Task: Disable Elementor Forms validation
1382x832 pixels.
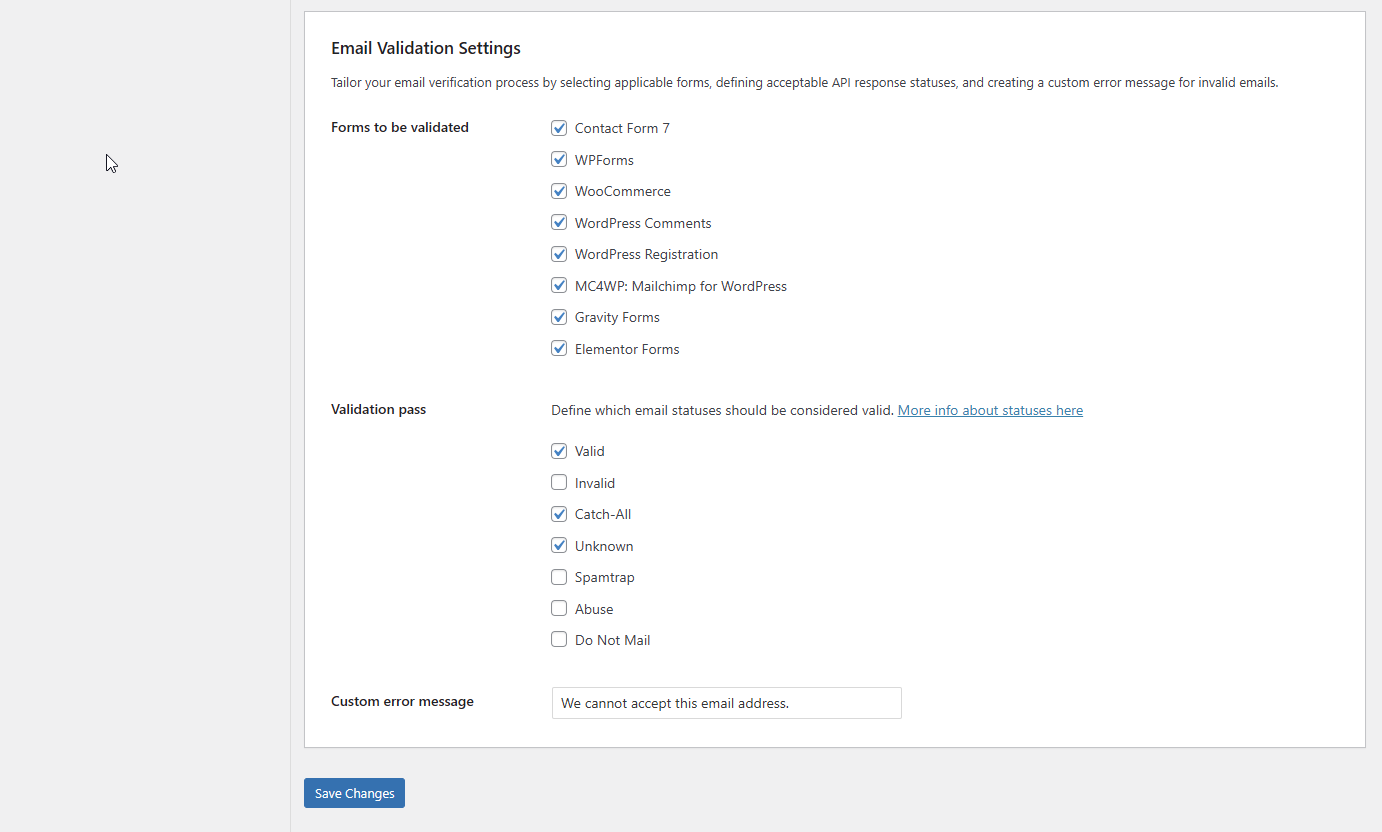Action: pos(559,348)
